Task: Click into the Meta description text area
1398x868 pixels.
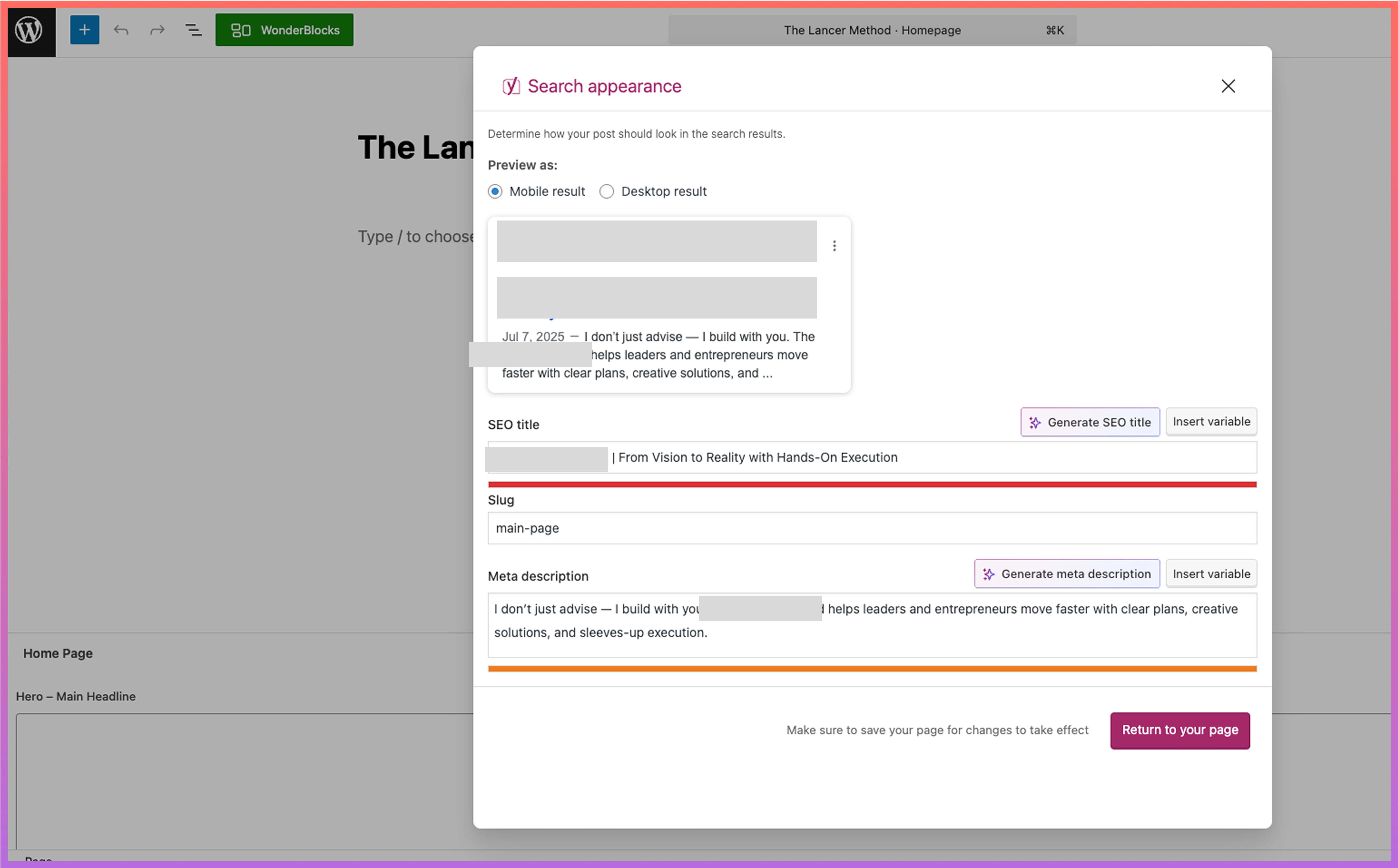Action: pos(872,625)
